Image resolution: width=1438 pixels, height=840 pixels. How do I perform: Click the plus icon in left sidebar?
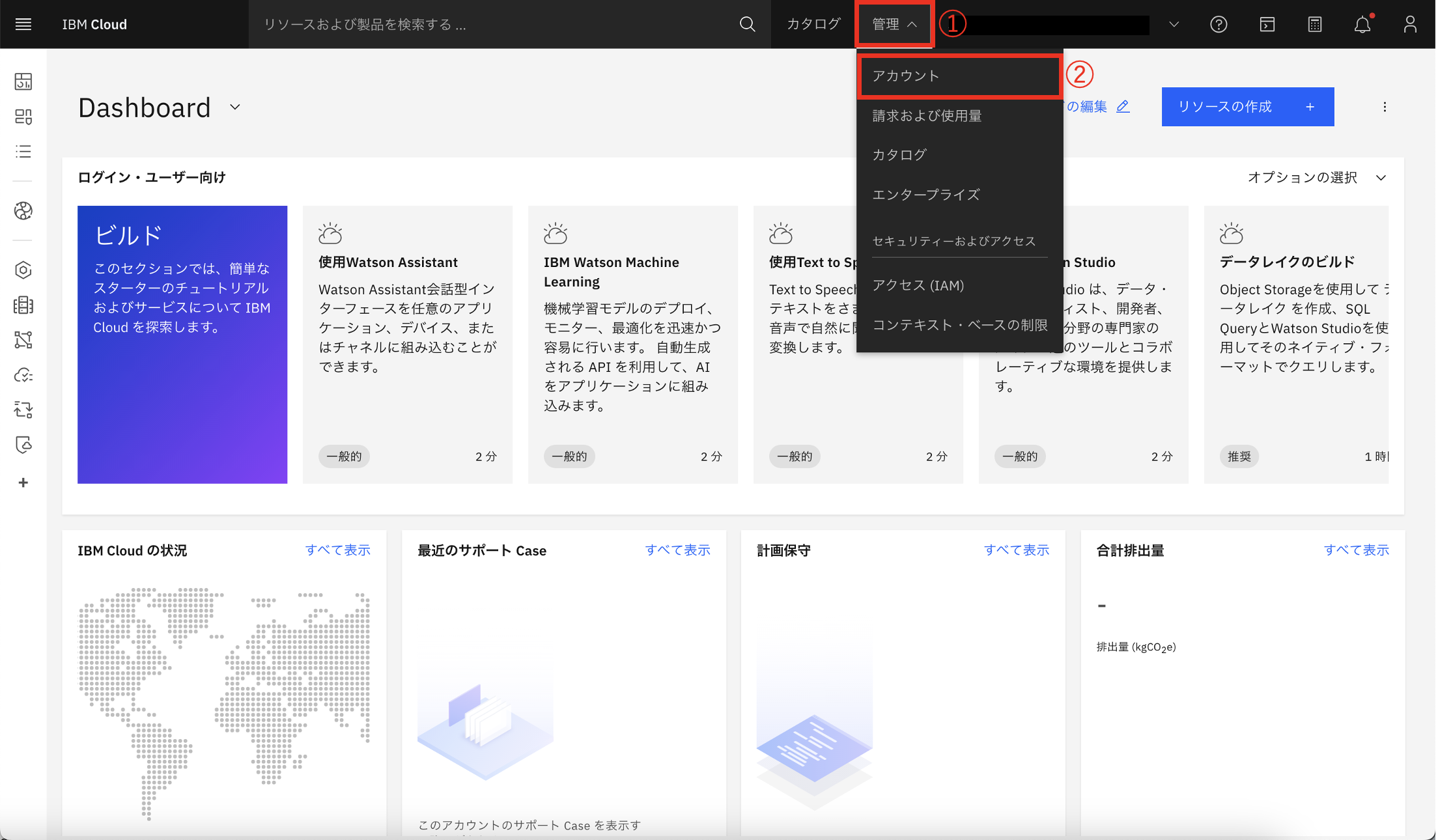coord(23,483)
